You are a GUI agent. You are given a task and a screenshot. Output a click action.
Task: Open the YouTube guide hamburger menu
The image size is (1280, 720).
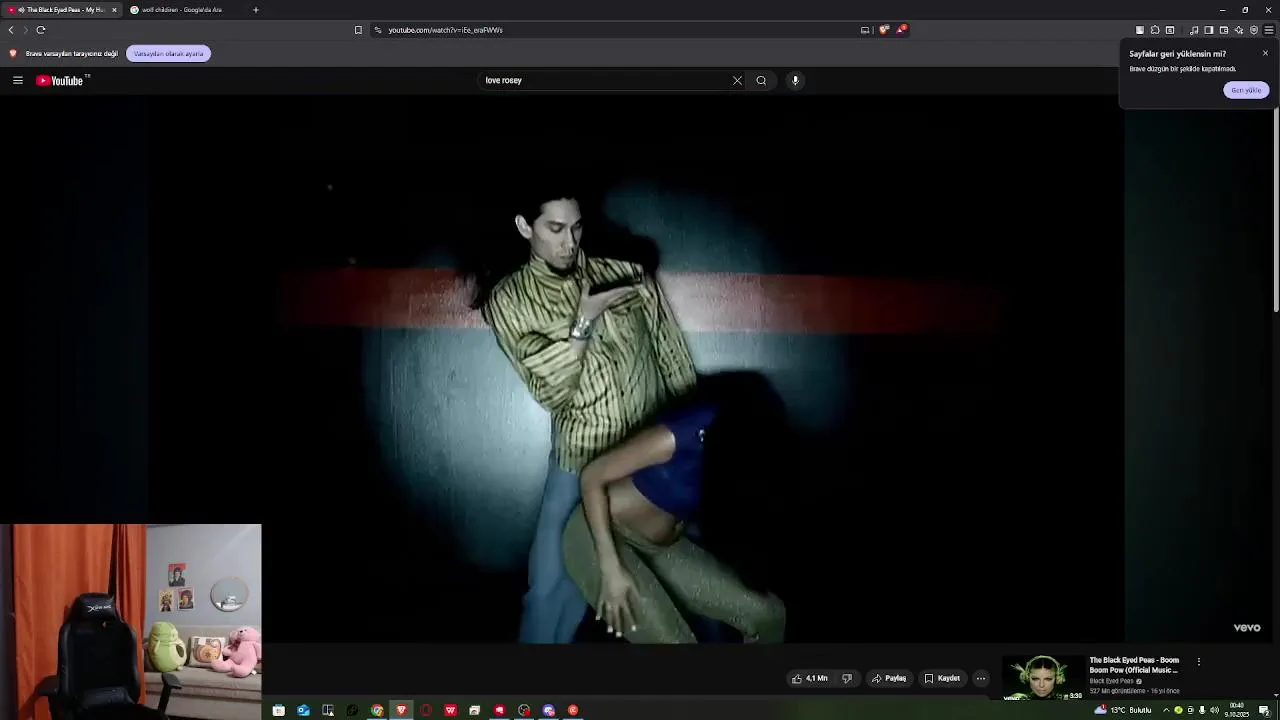(18, 80)
